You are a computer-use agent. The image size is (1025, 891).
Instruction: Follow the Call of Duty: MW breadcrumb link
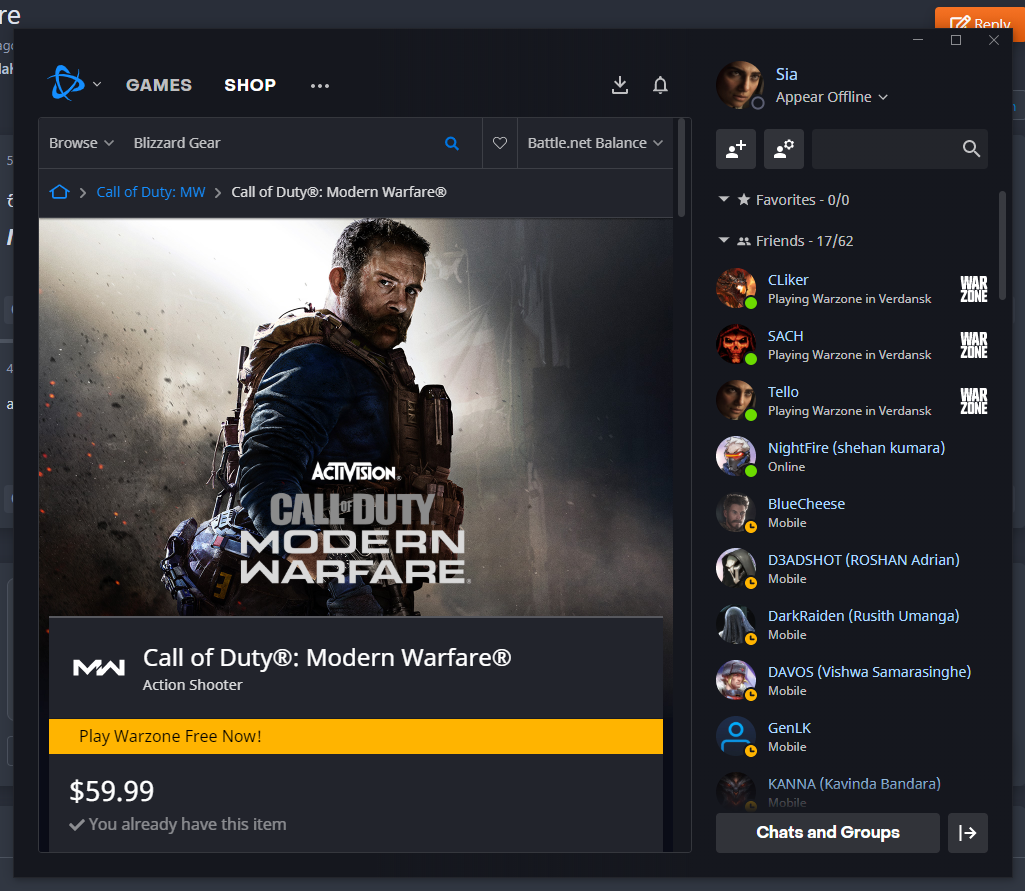(151, 192)
